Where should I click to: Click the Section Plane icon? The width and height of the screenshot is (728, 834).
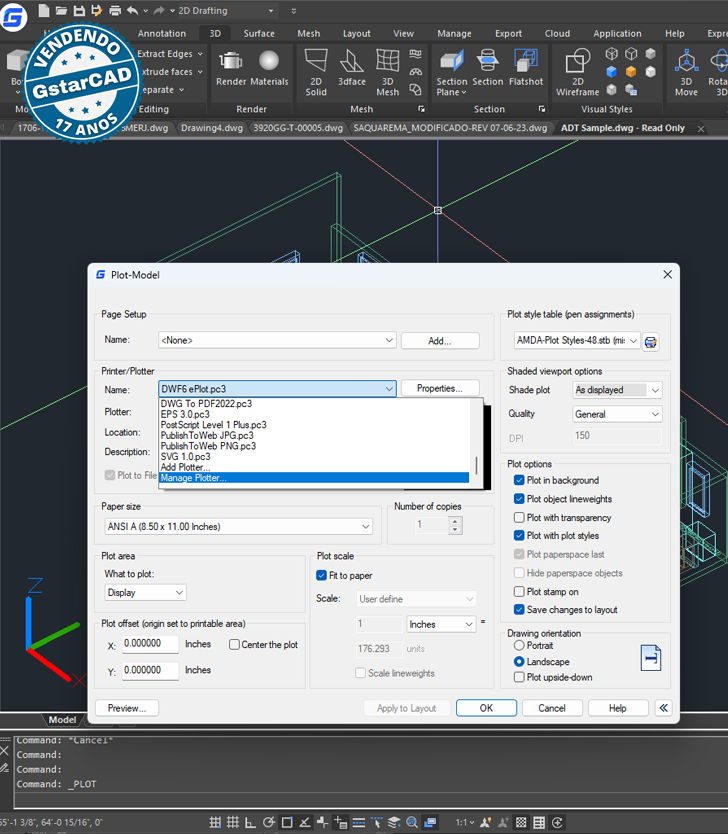(451, 61)
